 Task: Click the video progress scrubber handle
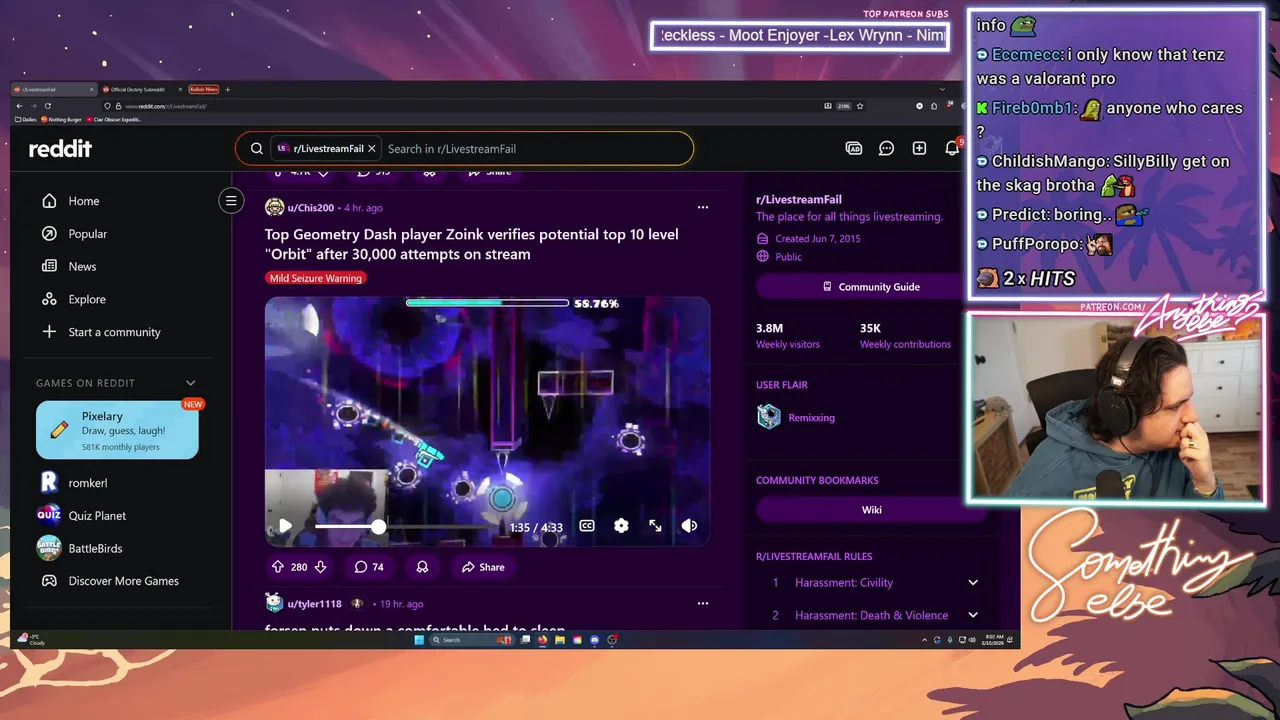click(x=378, y=526)
